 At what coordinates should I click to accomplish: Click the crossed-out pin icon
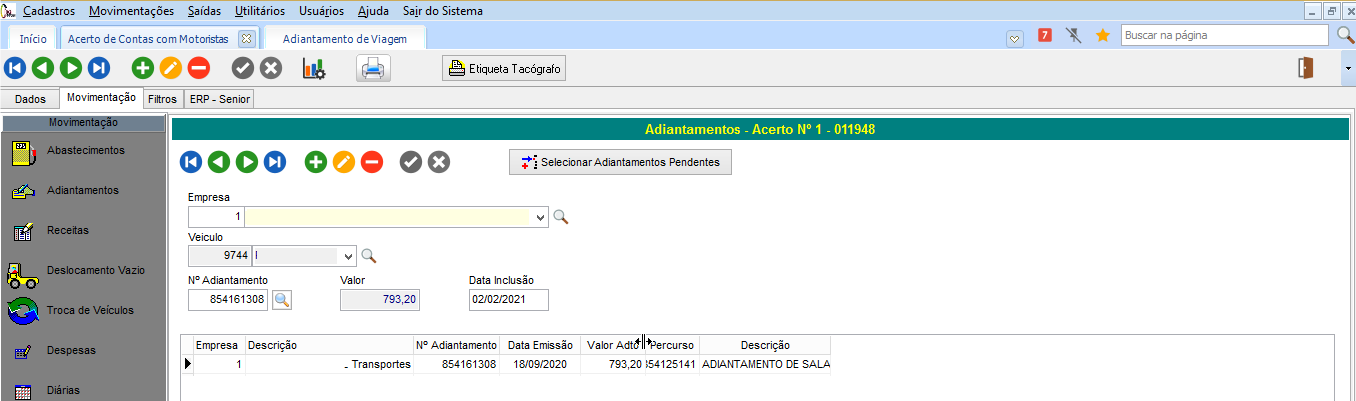tap(1074, 36)
